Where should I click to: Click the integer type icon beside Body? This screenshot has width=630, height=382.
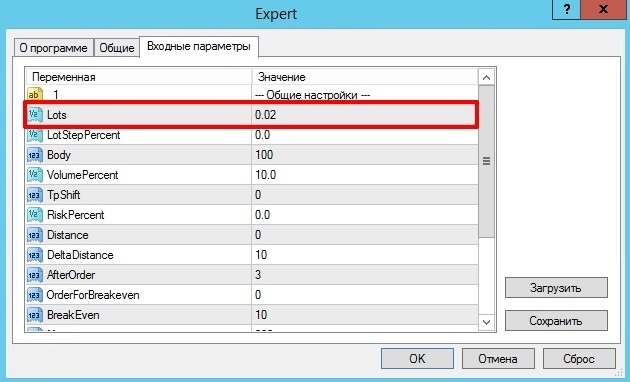point(35,155)
